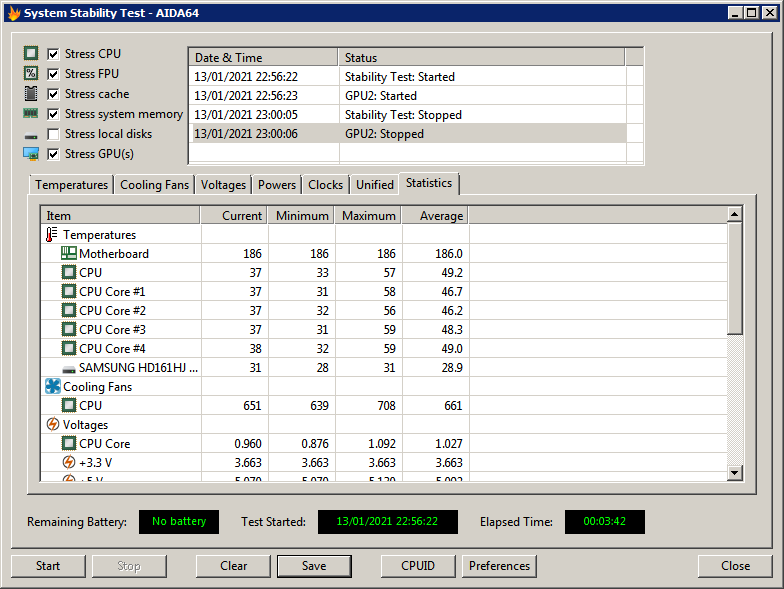Click CPU Core voltage current 0.960
The height and width of the screenshot is (589, 784).
(248, 444)
